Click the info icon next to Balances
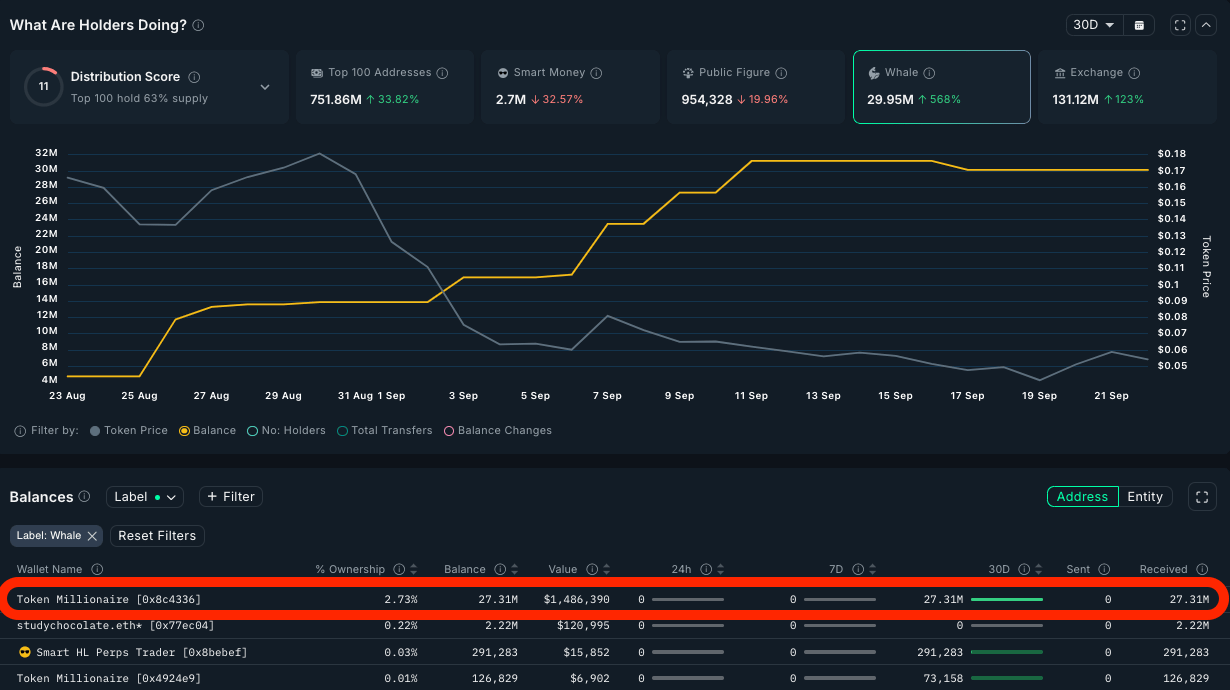 (x=84, y=497)
